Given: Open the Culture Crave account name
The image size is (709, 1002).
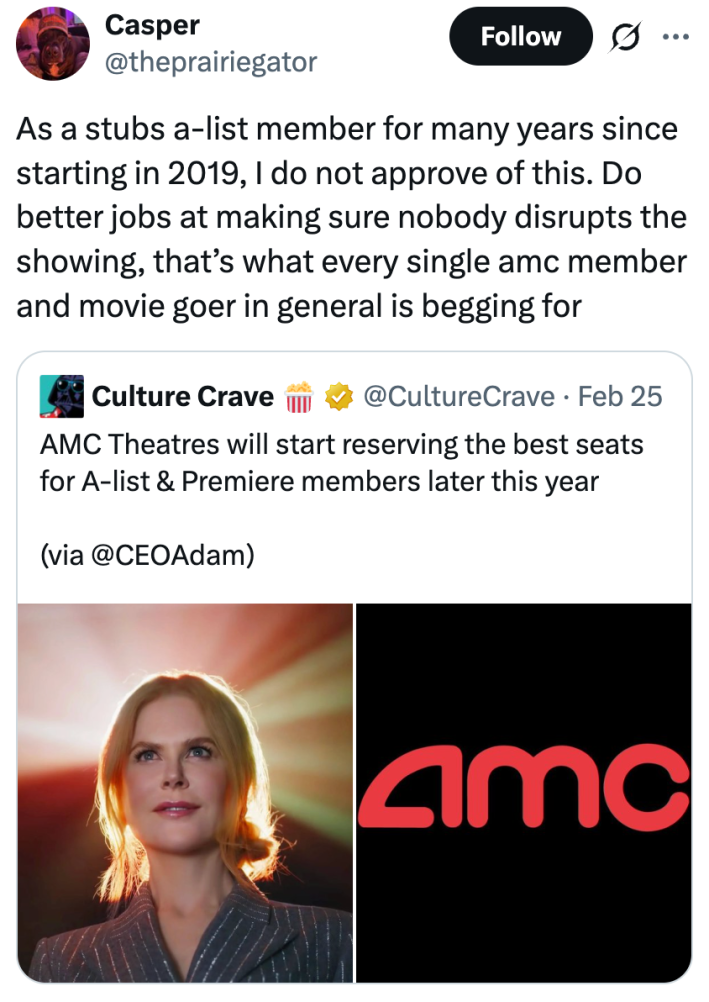Looking at the screenshot, I should [x=182, y=397].
